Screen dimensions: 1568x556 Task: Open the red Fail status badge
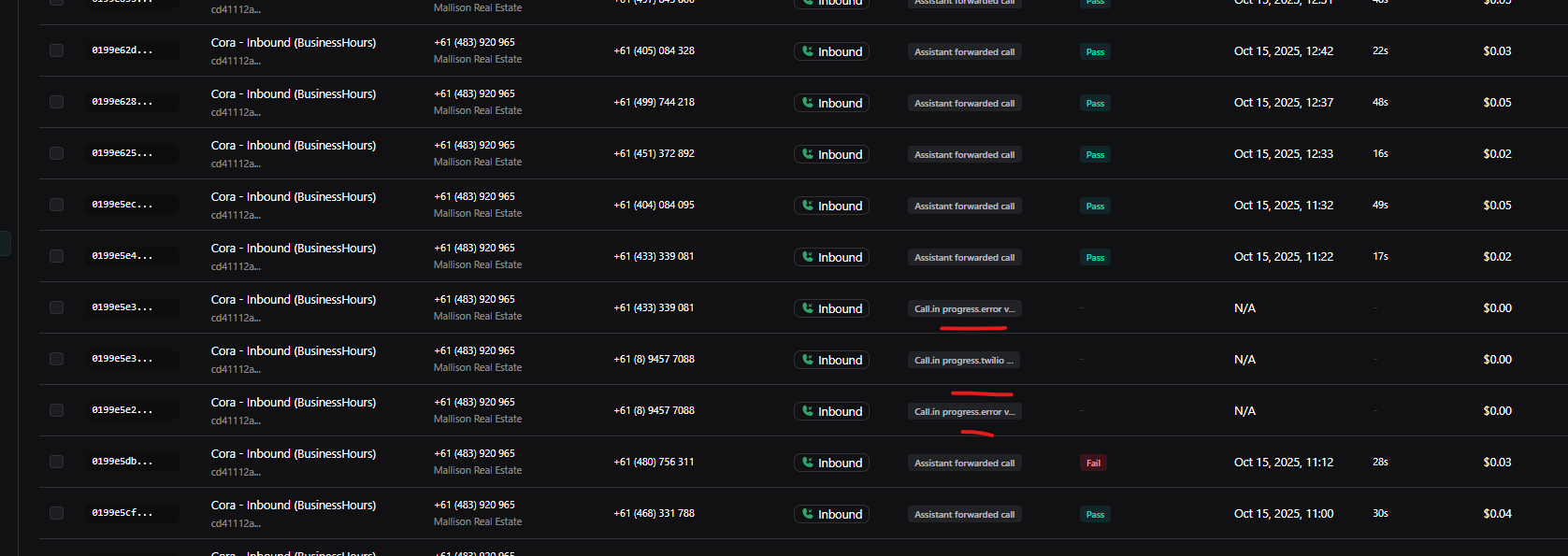[x=1093, y=463]
